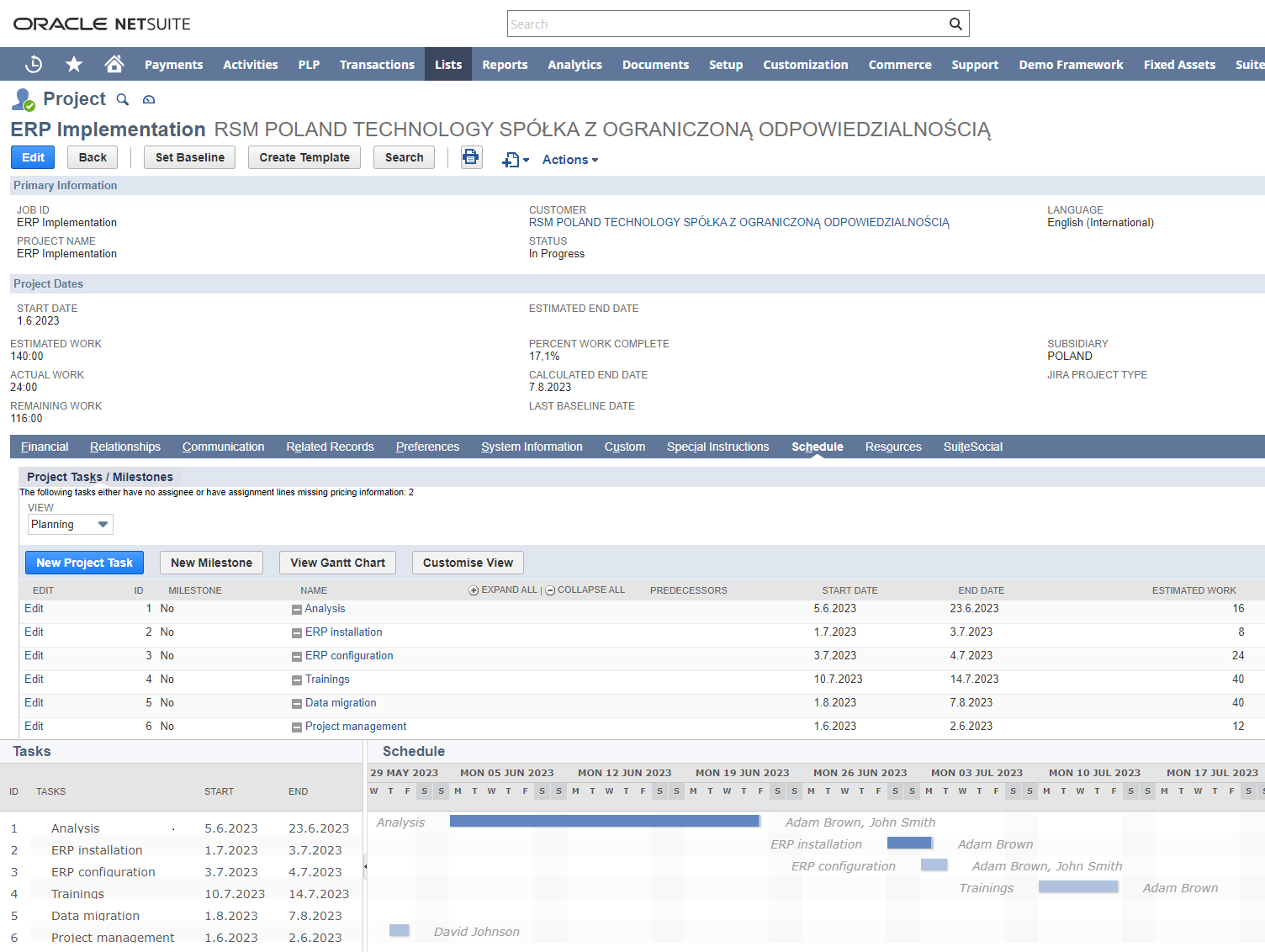Image resolution: width=1265 pixels, height=952 pixels.
Task: Click the Analysis Gantt bar
Action: coord(605,821)
